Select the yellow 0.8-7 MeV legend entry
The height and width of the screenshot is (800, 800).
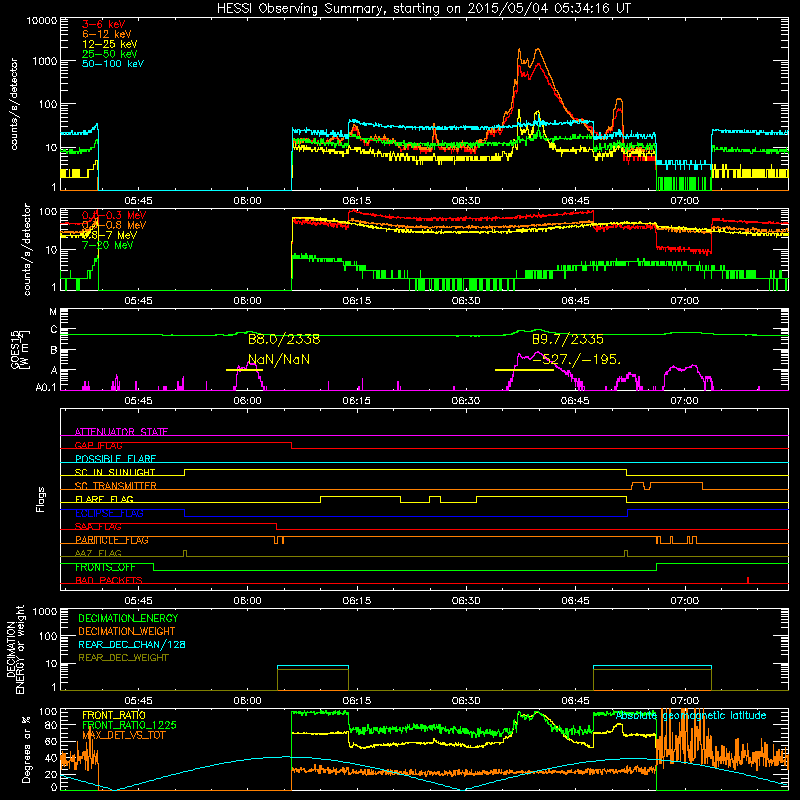[x=110, y=235]
